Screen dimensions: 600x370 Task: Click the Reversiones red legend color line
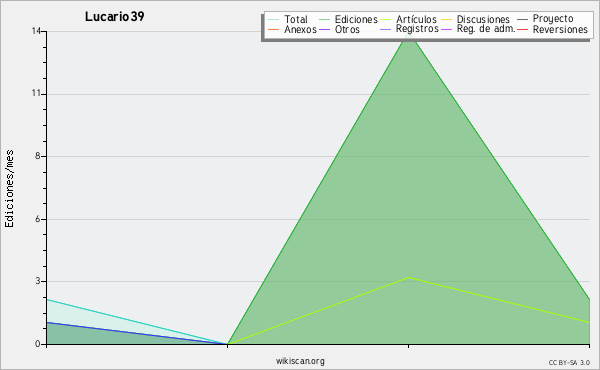pyautogui.click(x=523, y=29)
